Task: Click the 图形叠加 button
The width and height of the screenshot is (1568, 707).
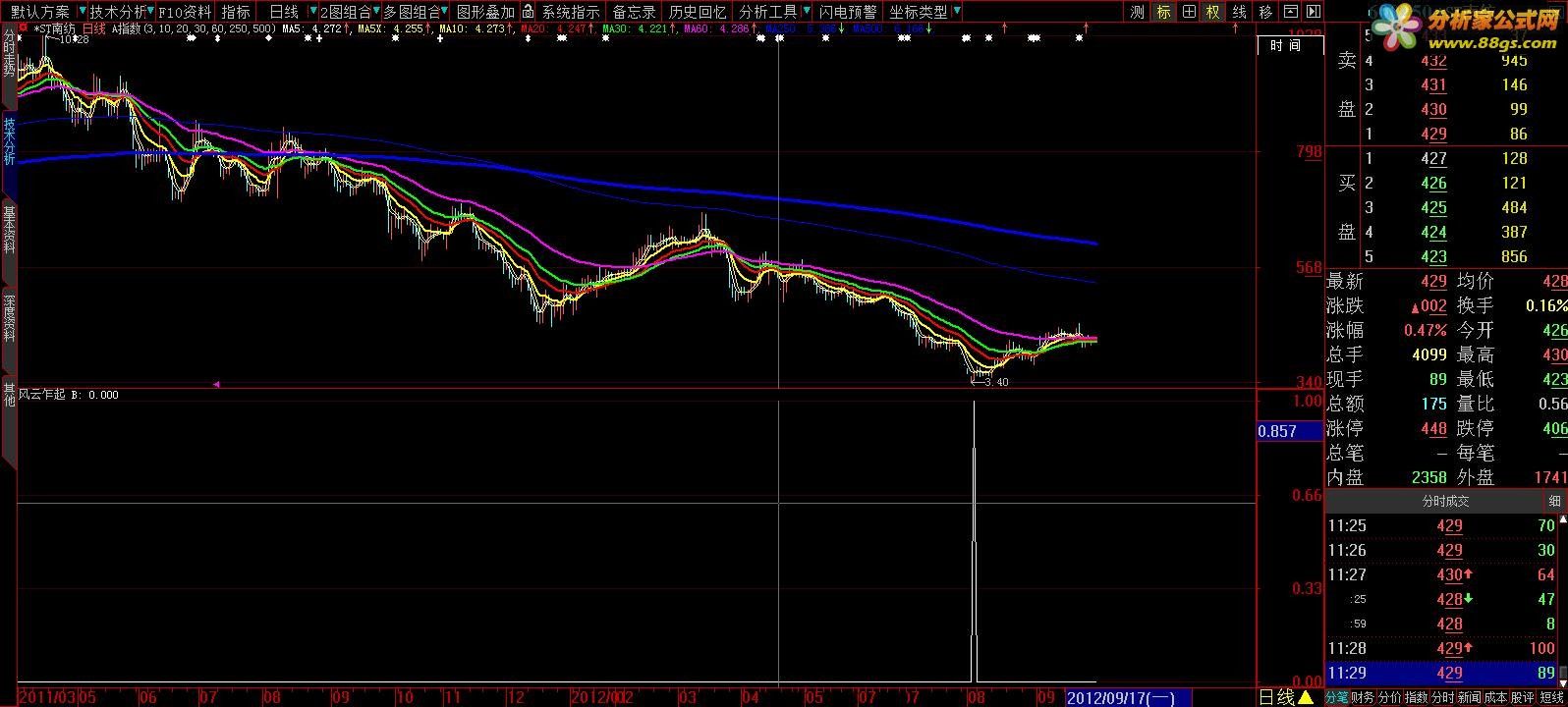Action: pyautogui.click(x=485, y=12)
